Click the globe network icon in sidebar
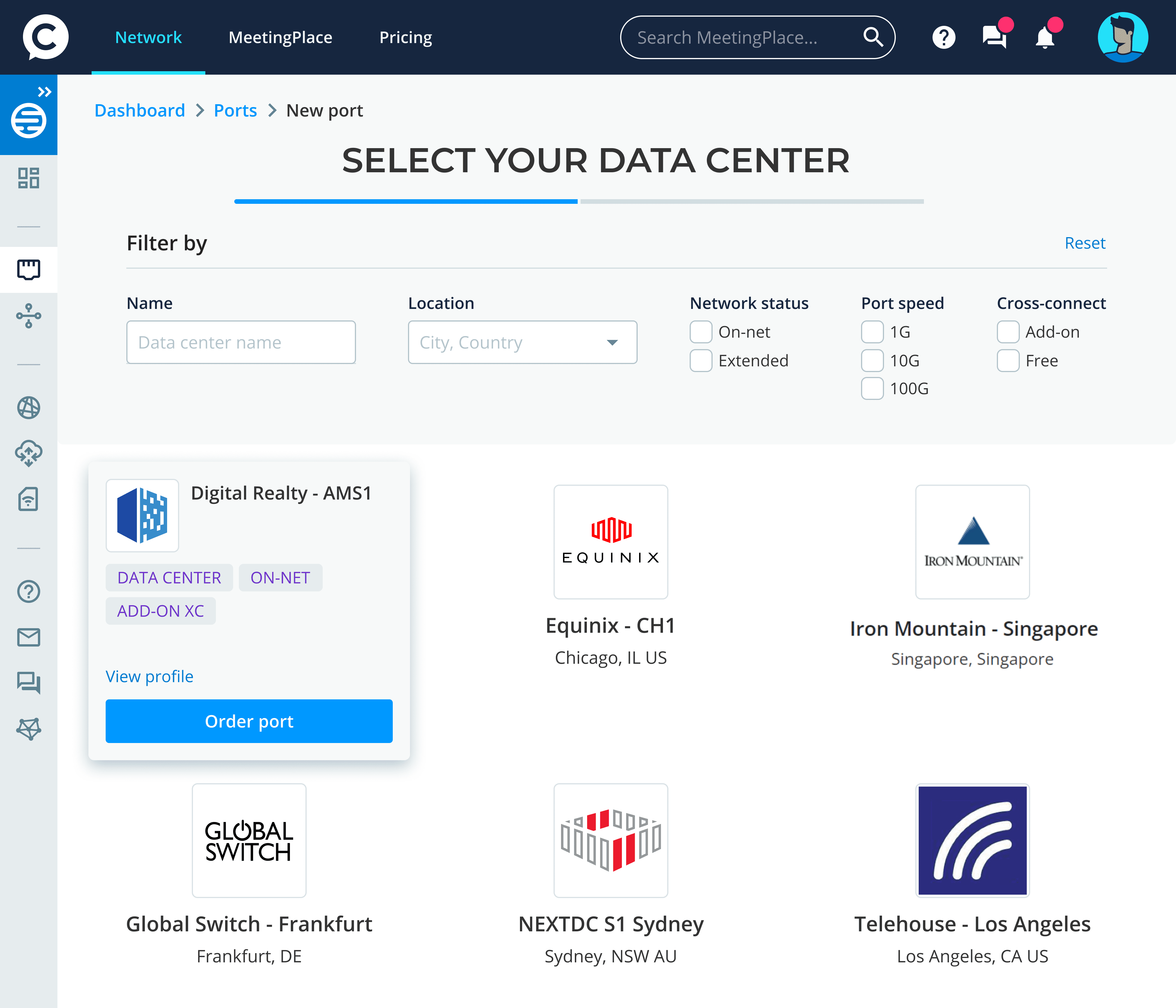1176x1008 pixels. tap(28, 407)
